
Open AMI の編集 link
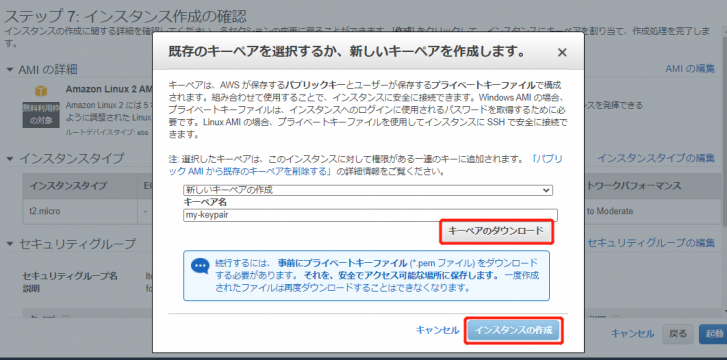690,69
